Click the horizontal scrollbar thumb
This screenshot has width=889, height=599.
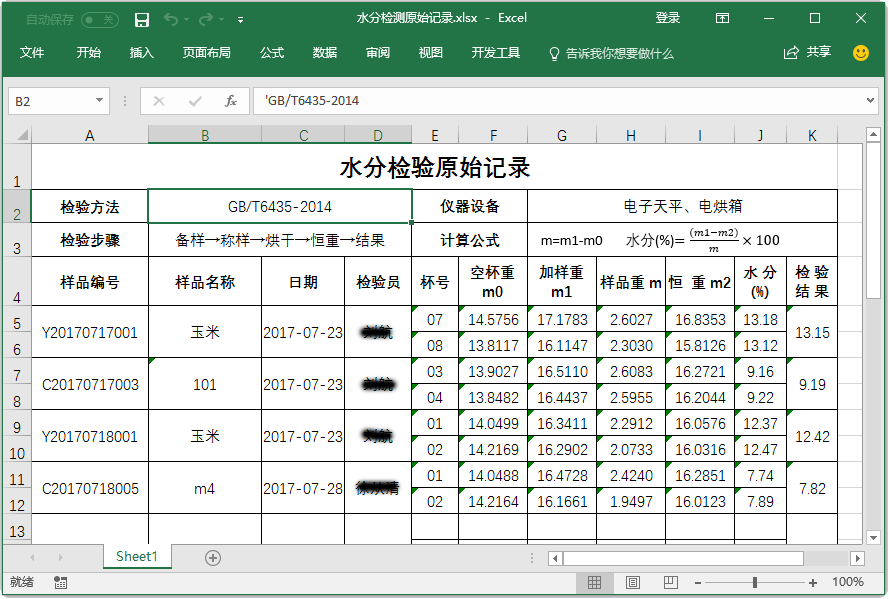coord(684,558)
